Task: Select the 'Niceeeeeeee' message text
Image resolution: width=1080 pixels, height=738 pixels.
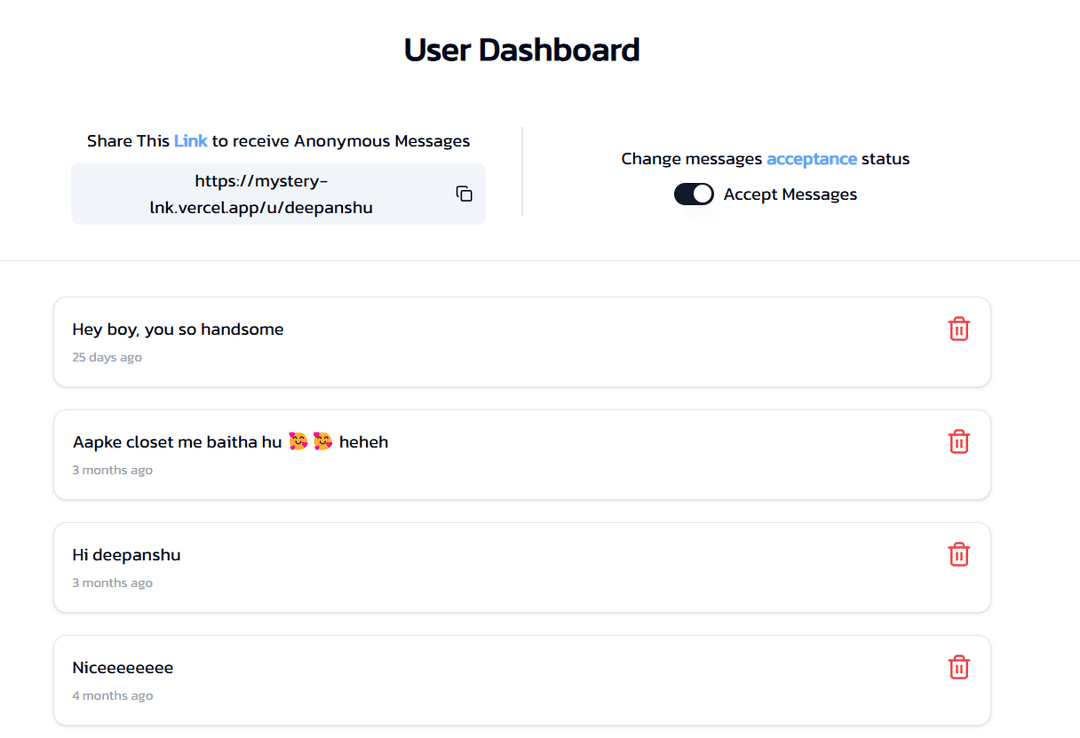Action: pos(123,668)
